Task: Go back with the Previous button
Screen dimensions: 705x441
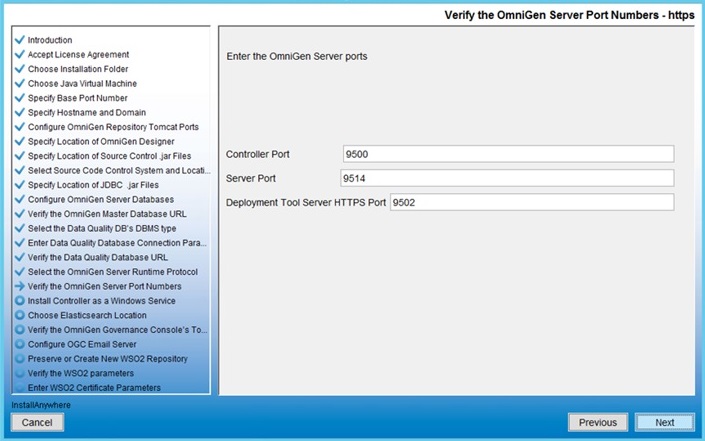Action: point(598,422)
